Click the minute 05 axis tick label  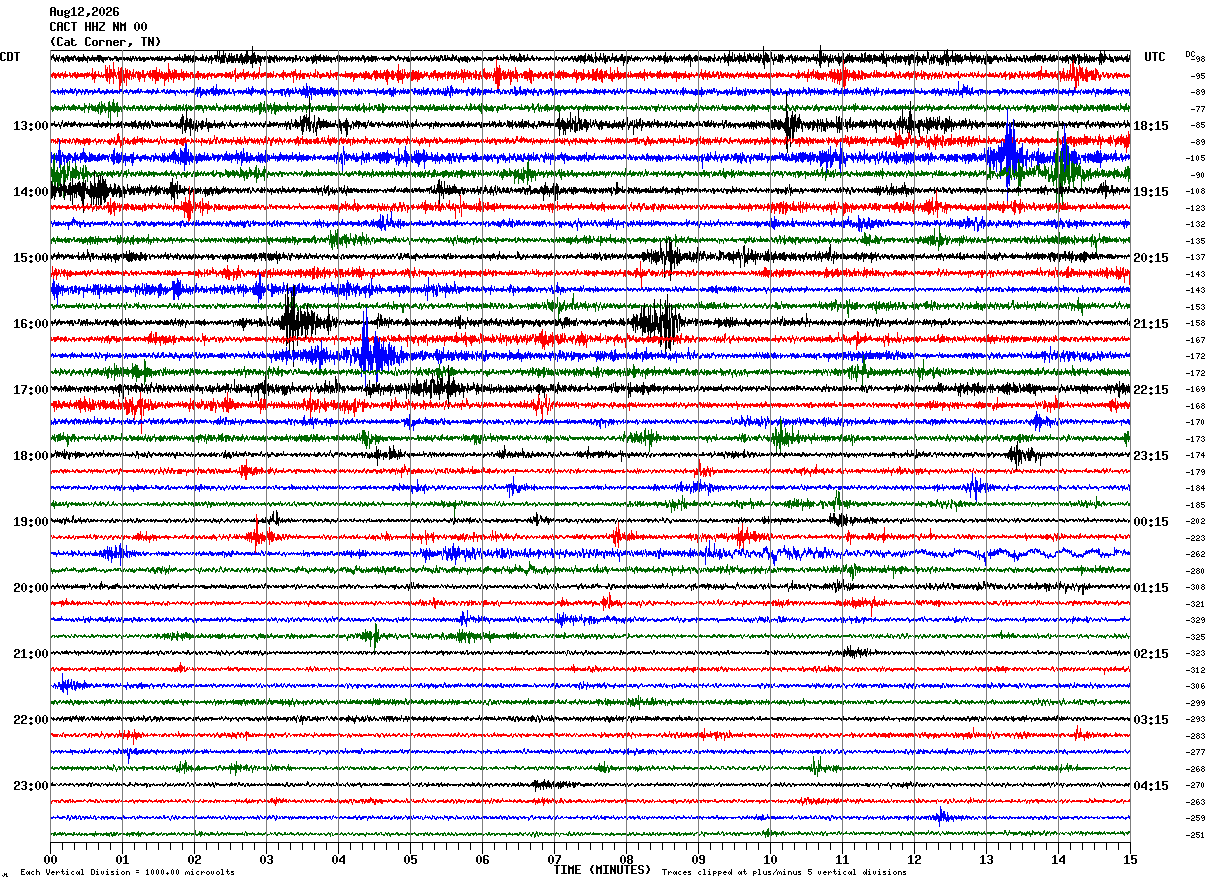click(x=410, y=859)
